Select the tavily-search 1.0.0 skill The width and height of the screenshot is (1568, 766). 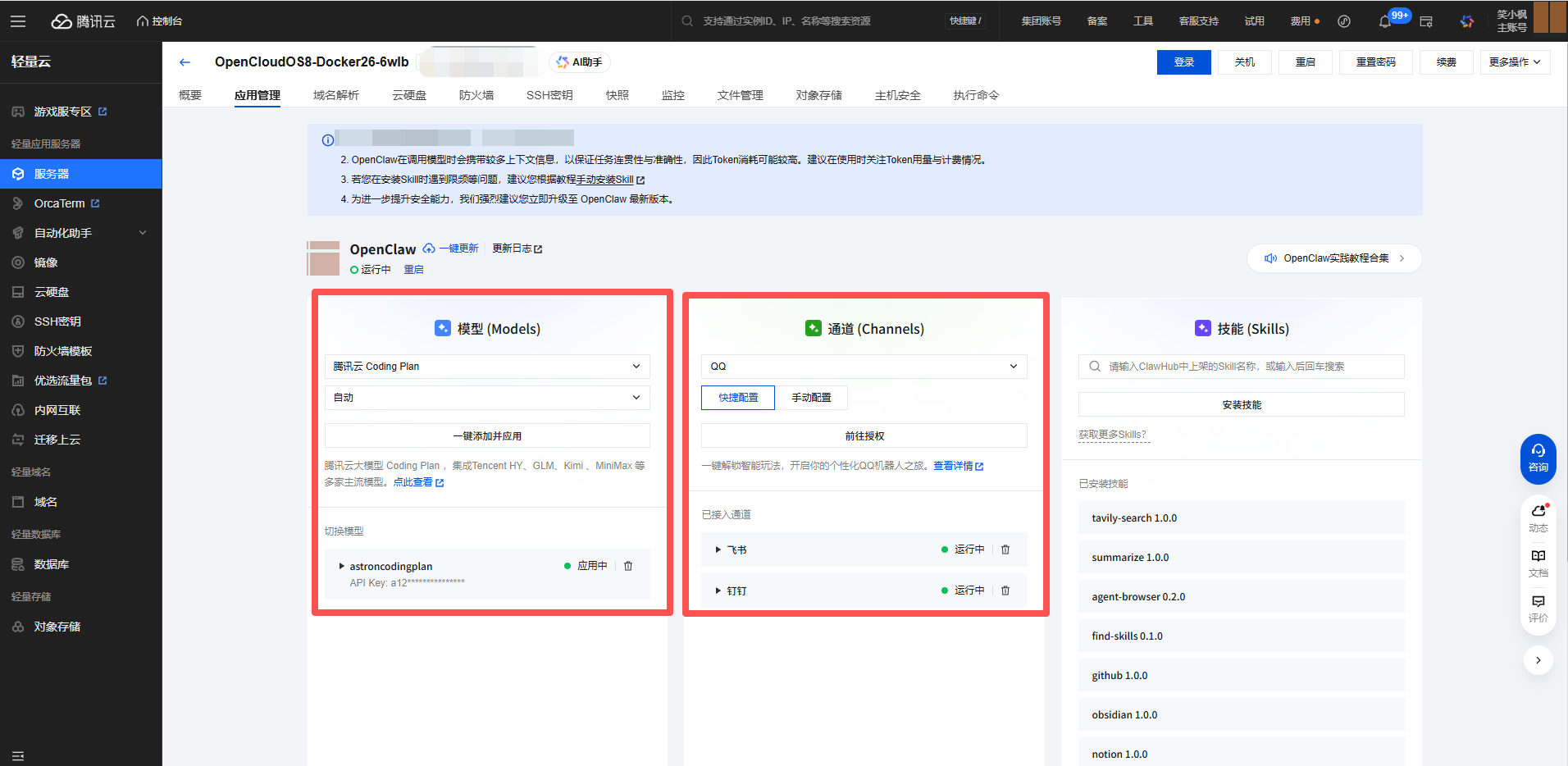coord(1242,518)
